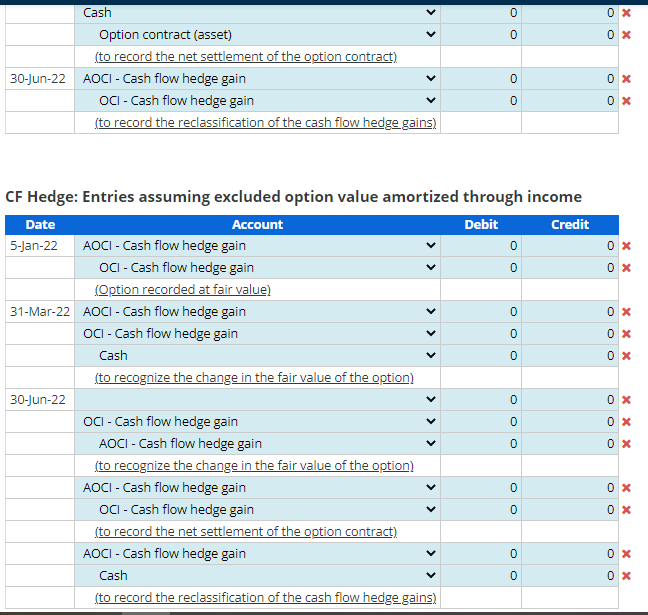Click Debit field of 5-Jan-22 AOCI row
Screen dimensions: 648x615
481,246
